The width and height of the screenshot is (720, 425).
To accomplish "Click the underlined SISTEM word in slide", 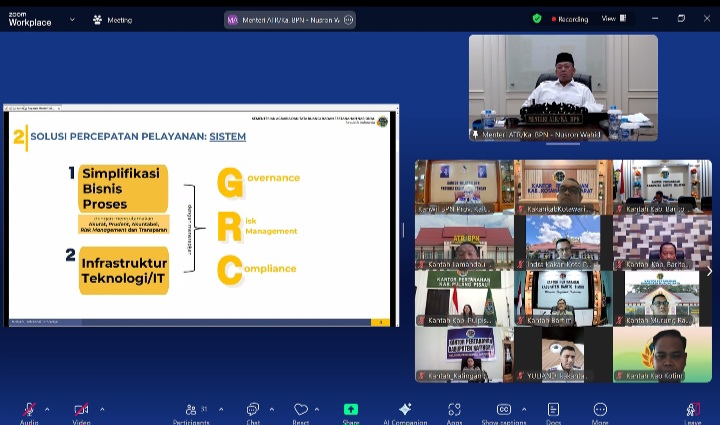I will [227, 136].
